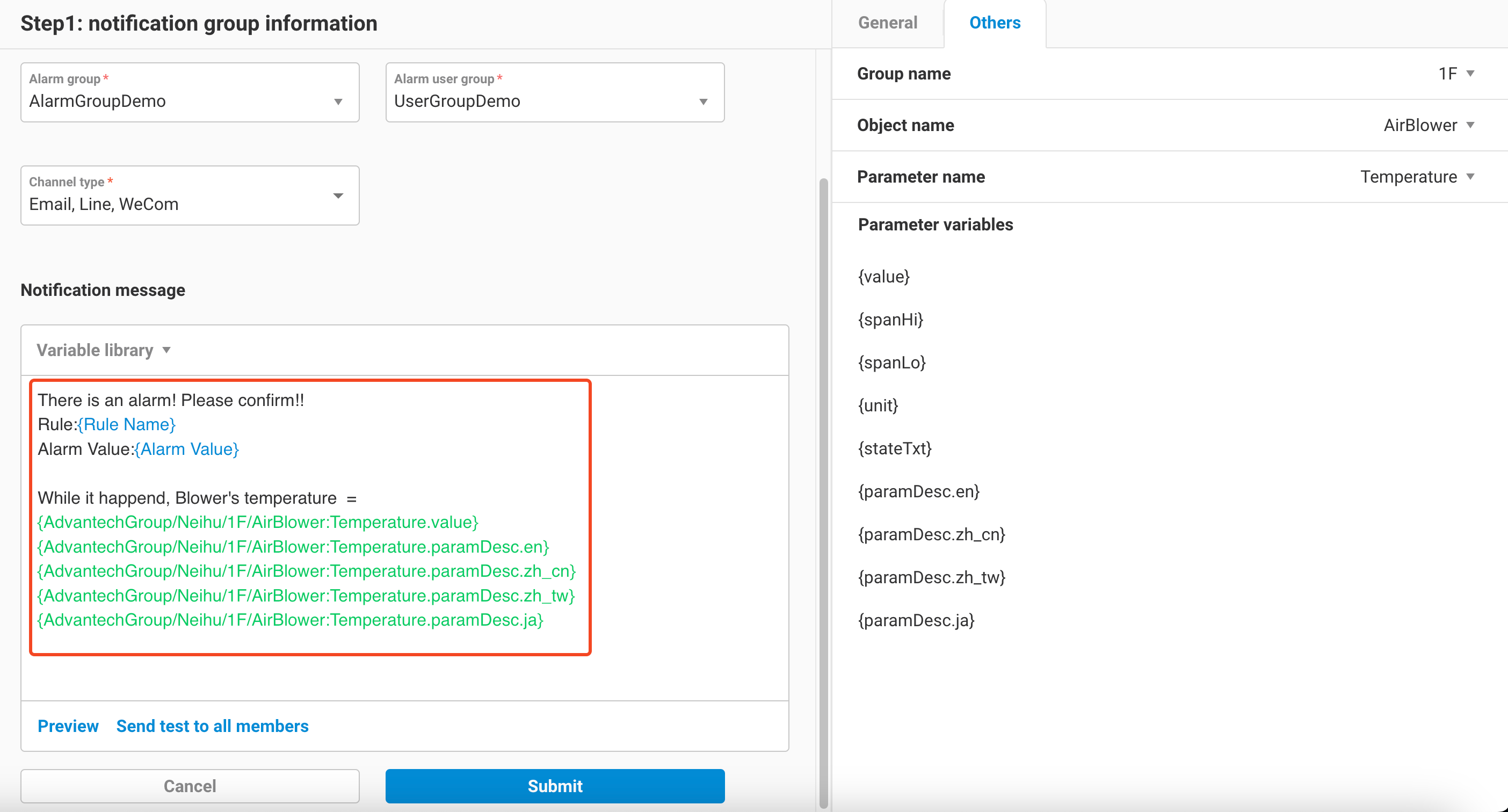1508x812 pixels.
Task: Switch to the General tab
Action: click(888, 23)
